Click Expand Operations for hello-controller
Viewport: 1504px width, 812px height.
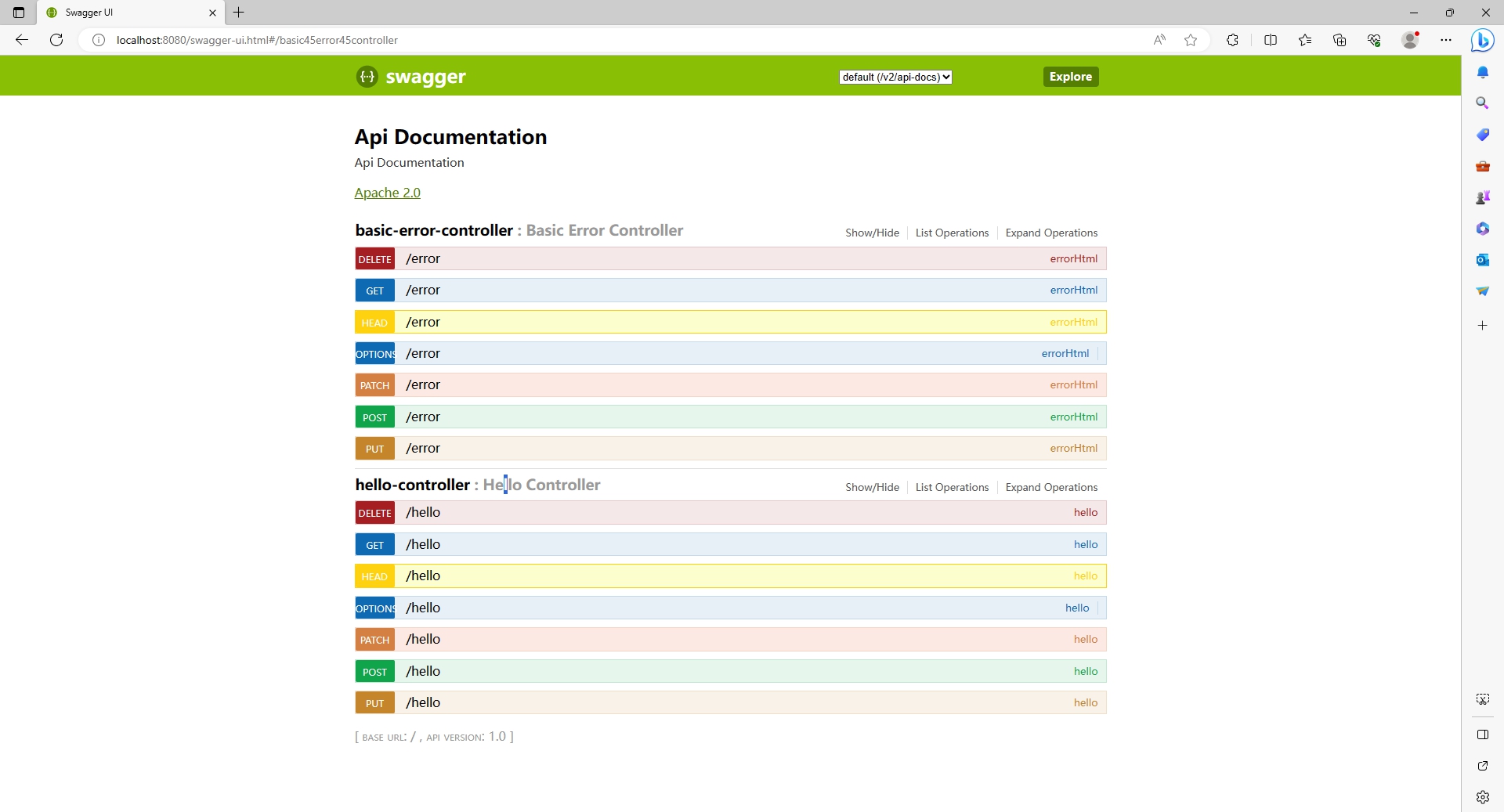click(x=1051, y=487)
